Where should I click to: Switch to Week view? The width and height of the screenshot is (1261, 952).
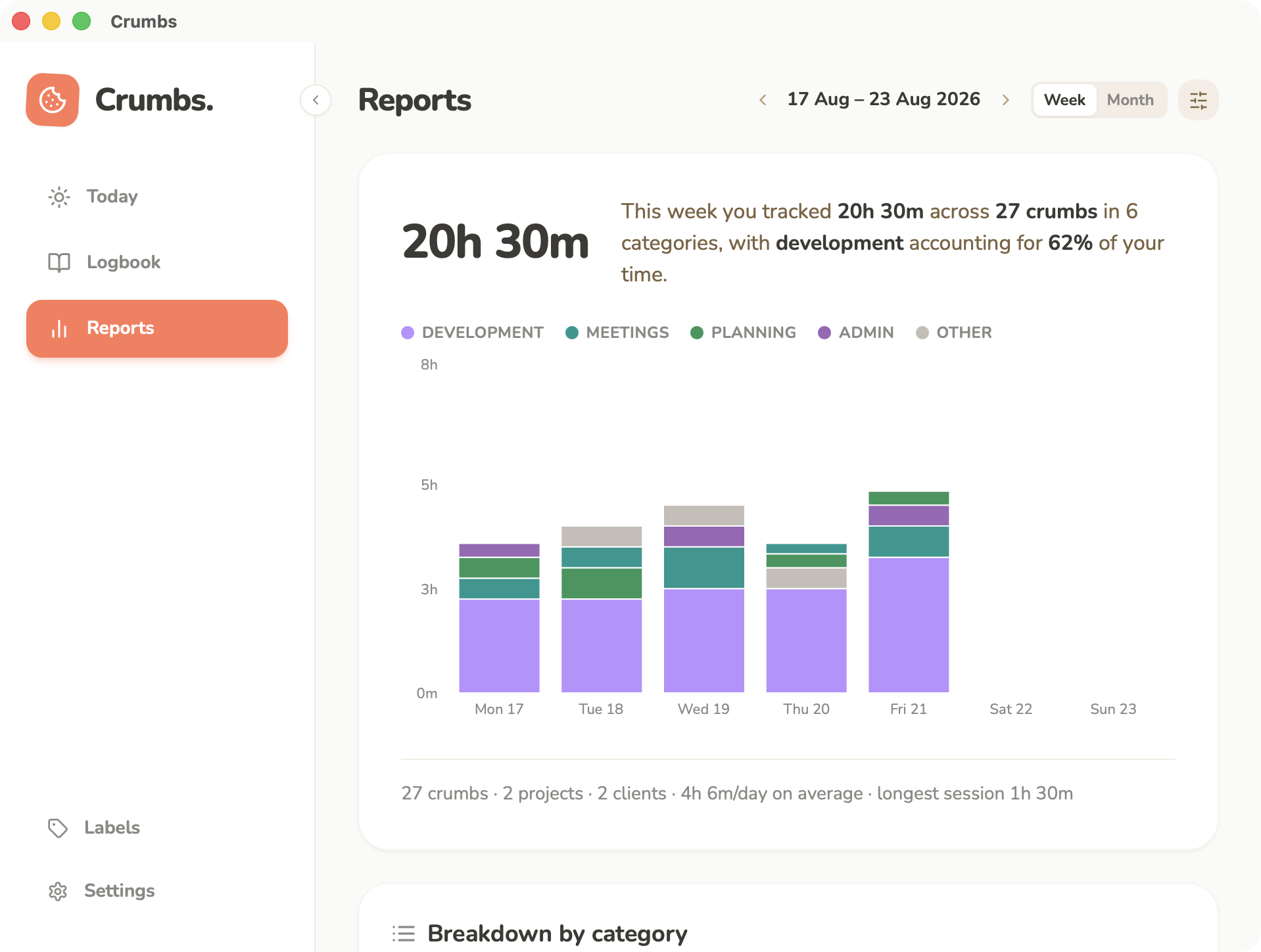point(1064,100)
